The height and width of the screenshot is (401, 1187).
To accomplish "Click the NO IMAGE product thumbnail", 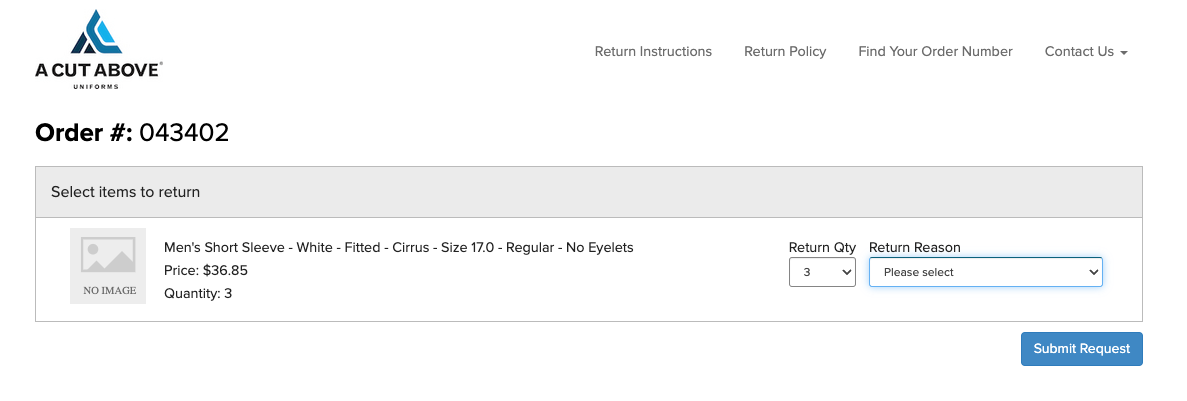I will coord(108,266).
